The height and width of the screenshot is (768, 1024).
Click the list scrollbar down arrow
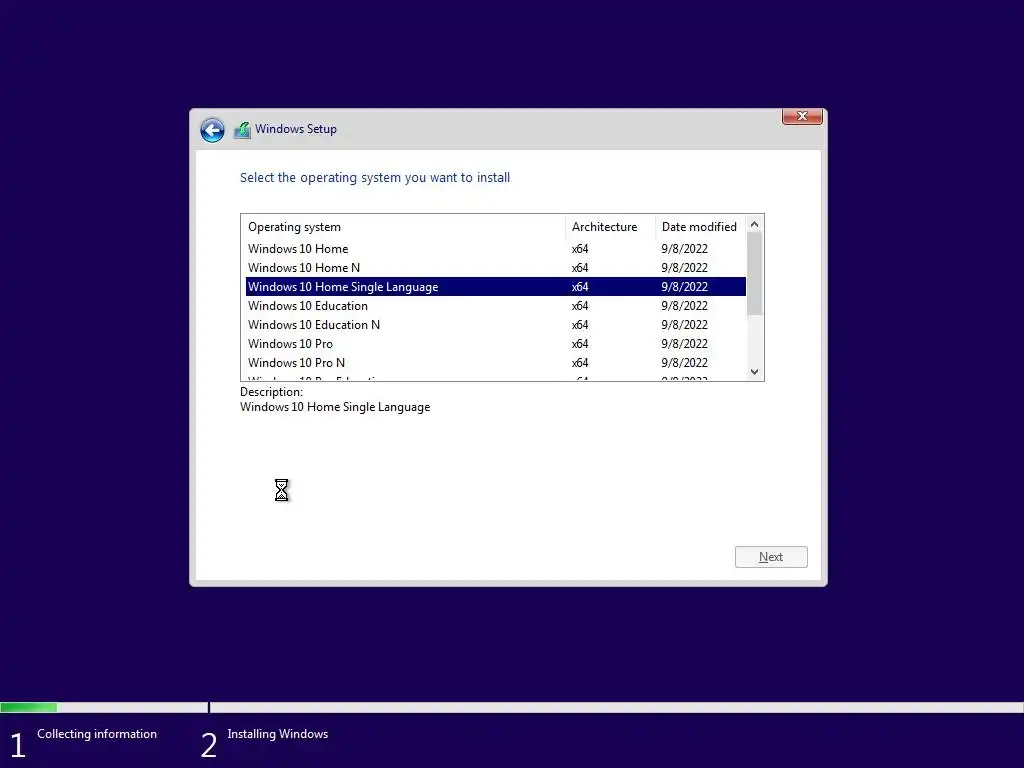[x=754, y=372]
